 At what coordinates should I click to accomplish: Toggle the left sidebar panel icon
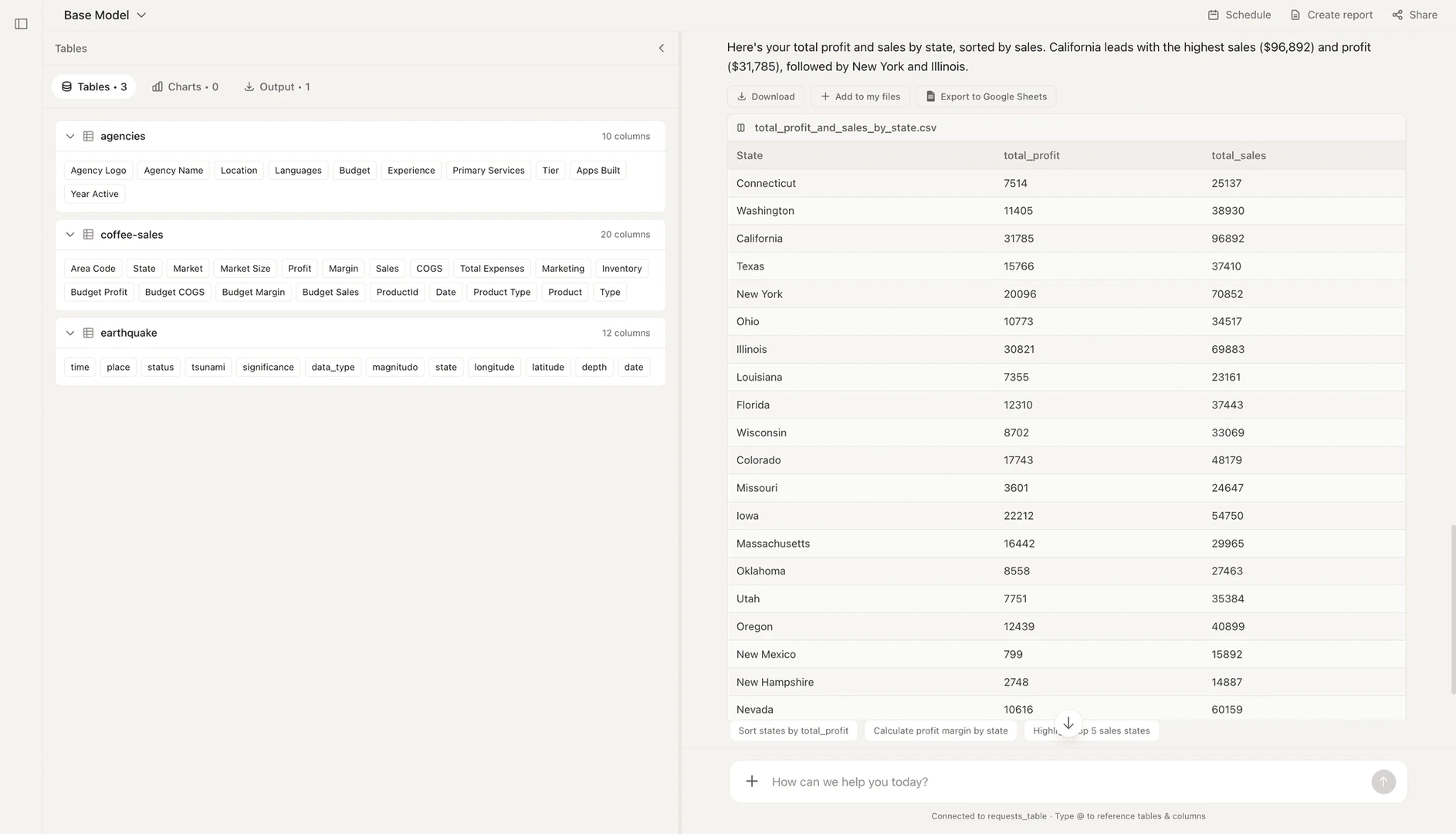tap(21, 24)
